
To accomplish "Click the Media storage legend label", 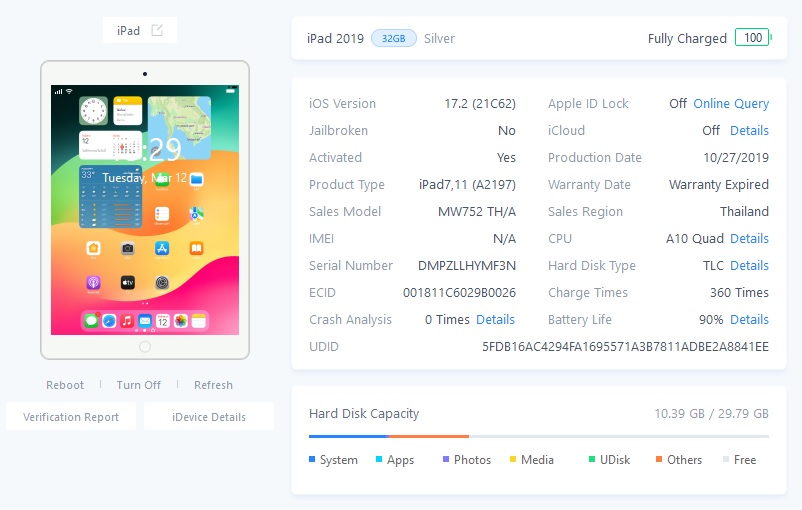I will point(537,459).
